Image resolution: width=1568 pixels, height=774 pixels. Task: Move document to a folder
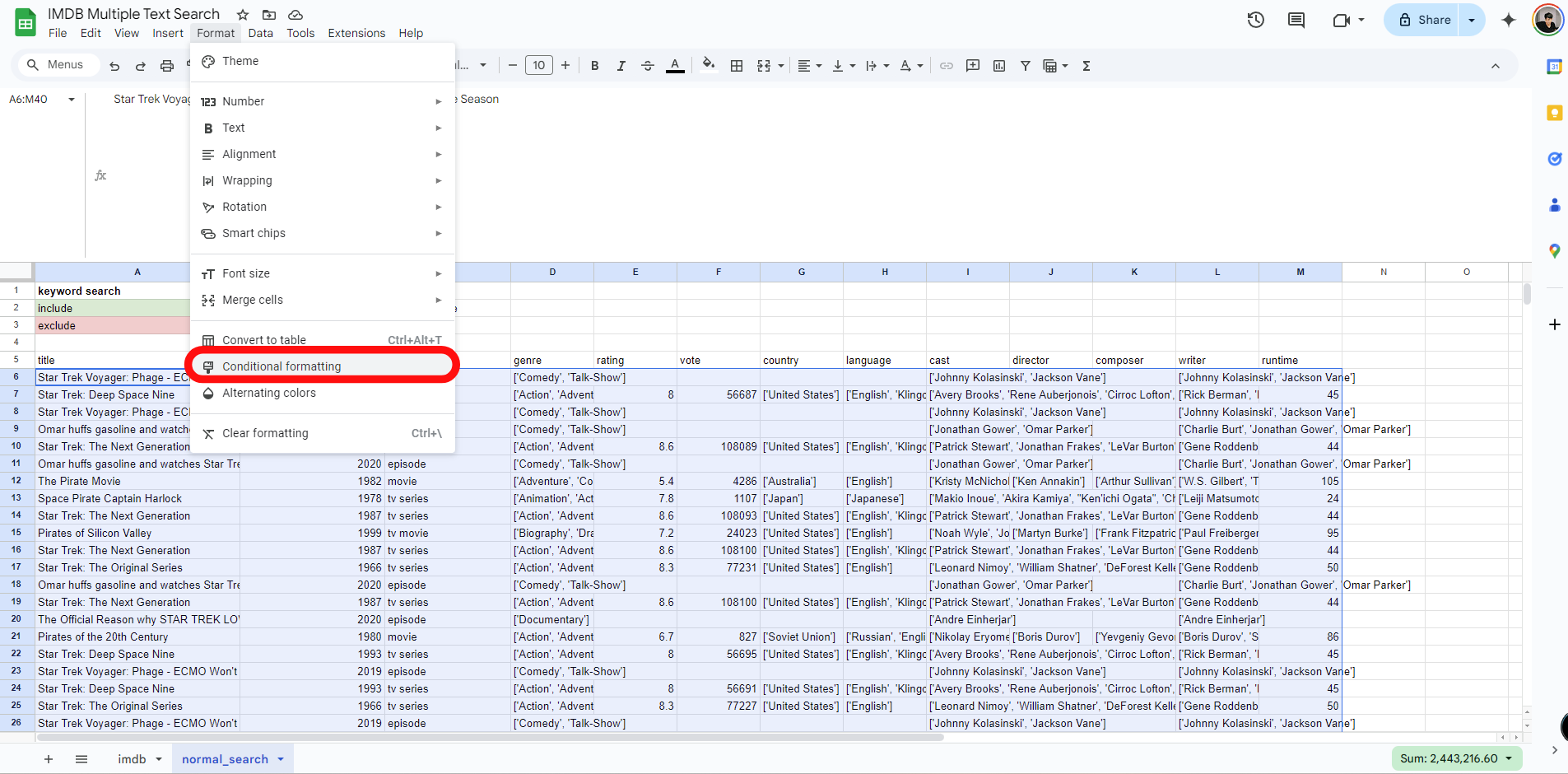269,15
